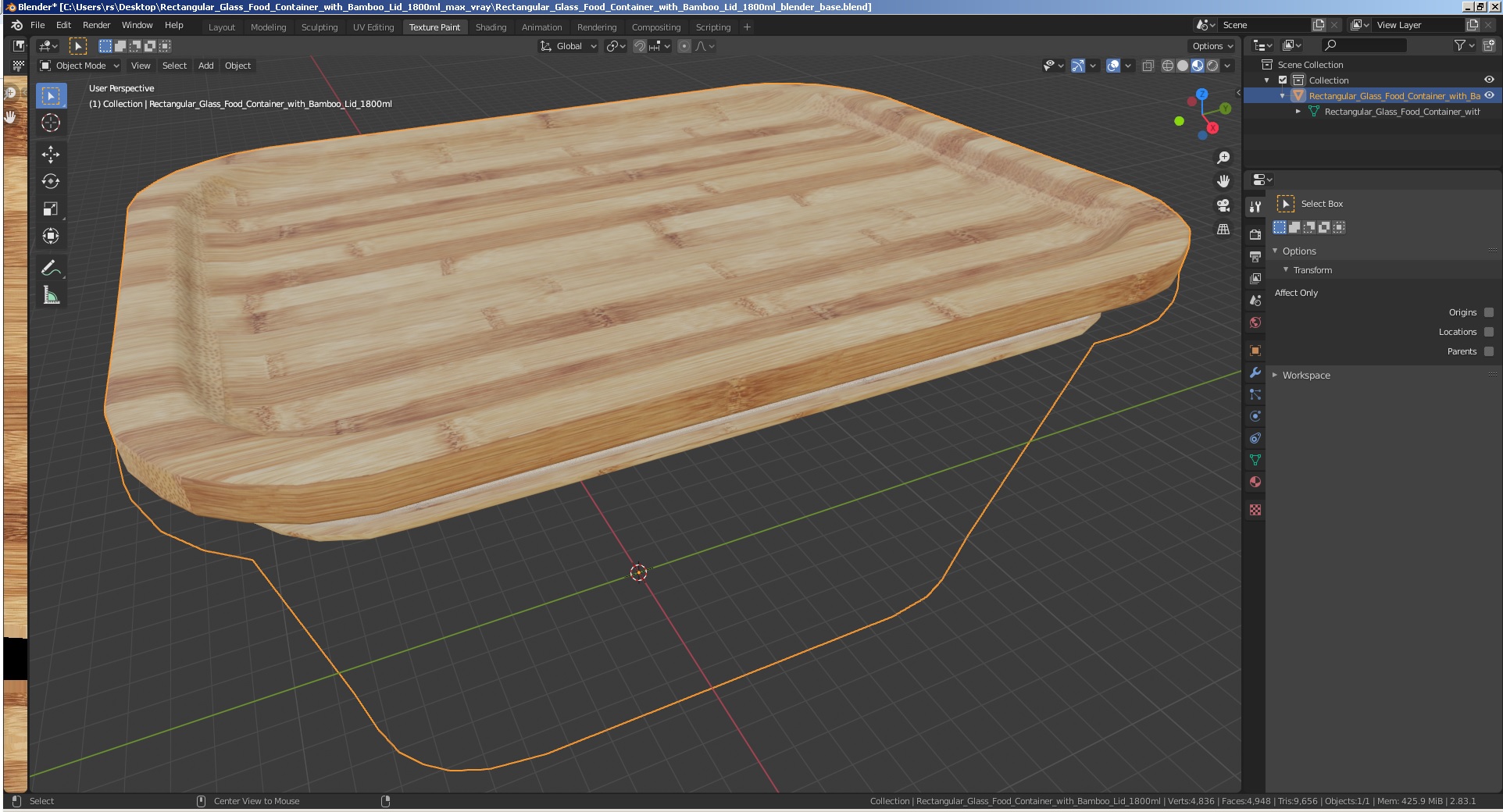Click the Z axis on navigation gizmo

pos(1202,94)
